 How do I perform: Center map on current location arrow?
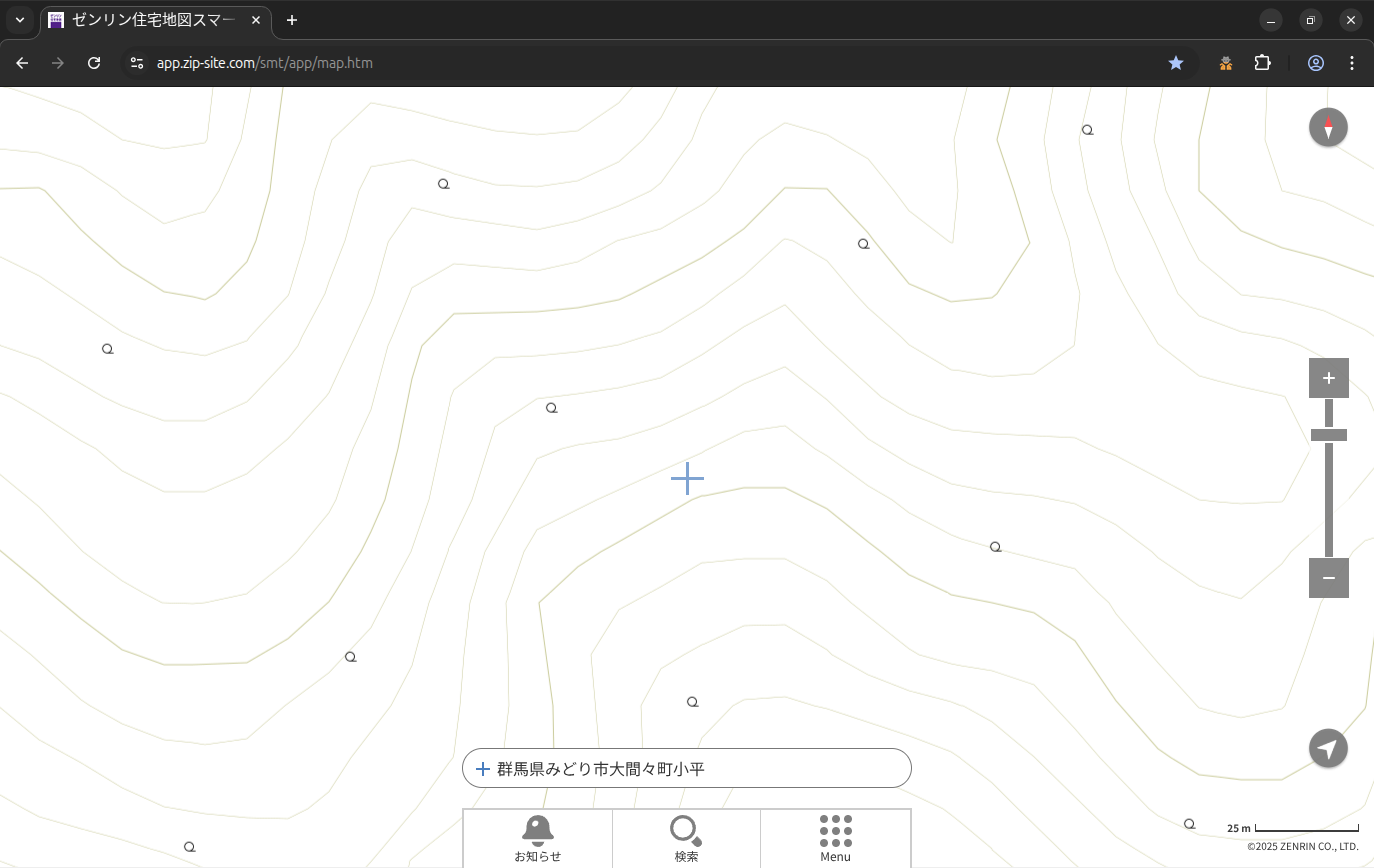[x=1328, y=749]
